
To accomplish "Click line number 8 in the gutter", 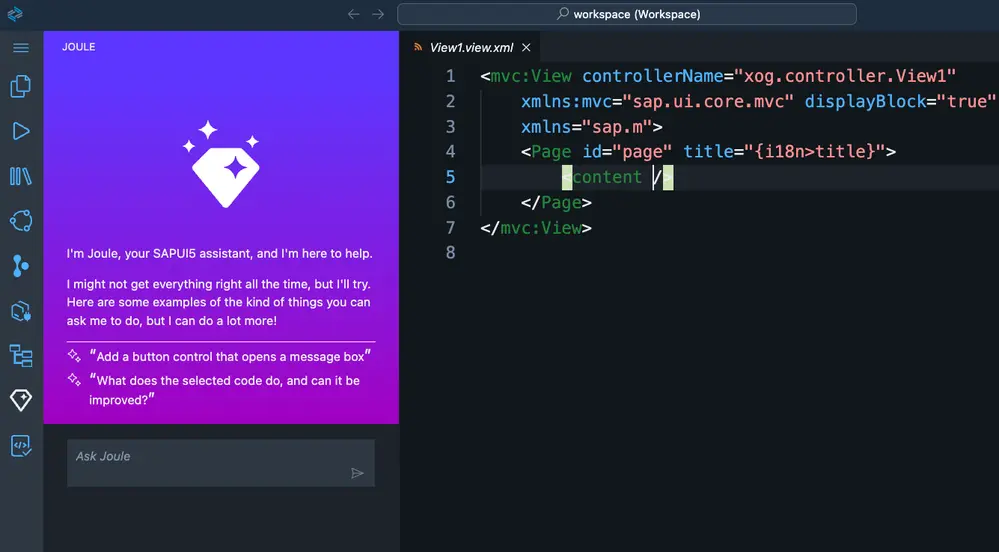I will 450,253.
